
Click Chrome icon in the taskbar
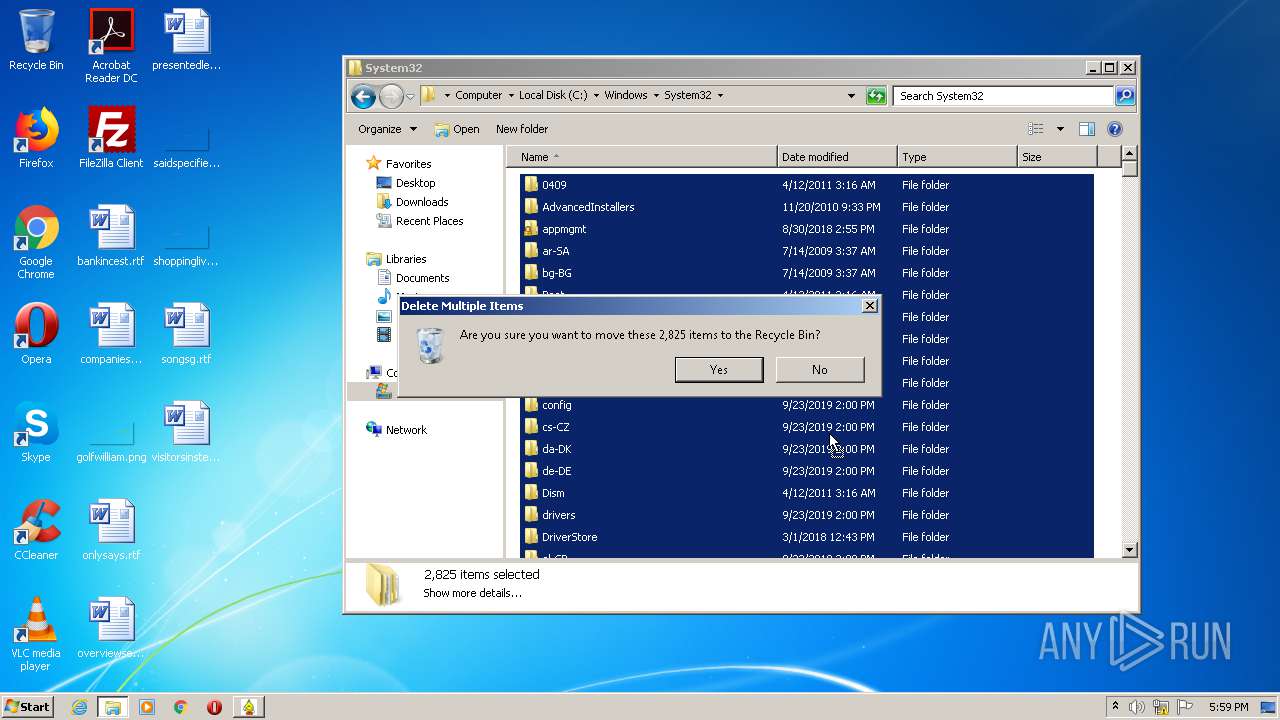pyautogui.click(x=180, y=706)
